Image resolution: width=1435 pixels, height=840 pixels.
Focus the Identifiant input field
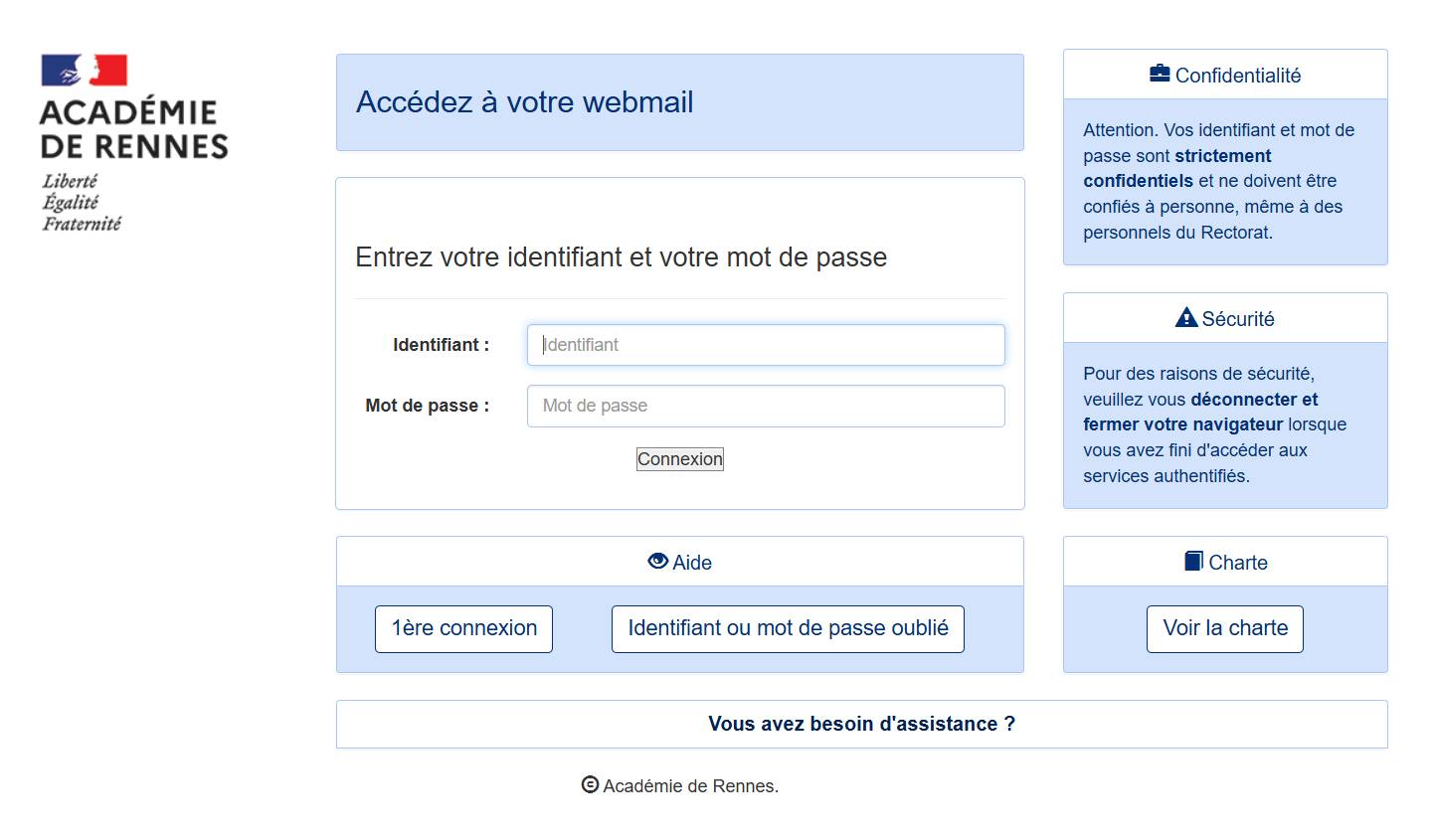click(x=766, y=345)
